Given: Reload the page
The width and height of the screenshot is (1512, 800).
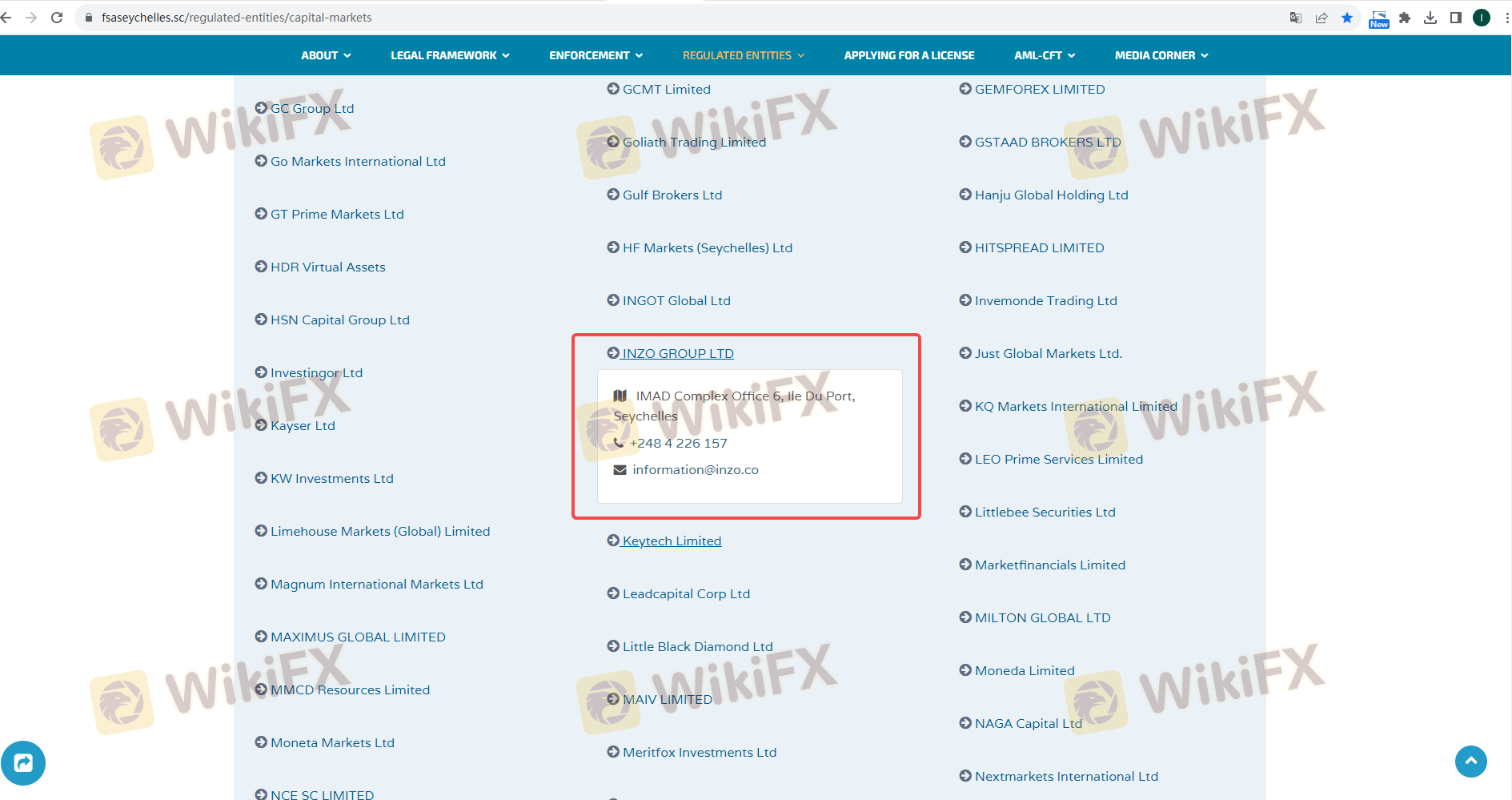Looking at the screenshot, I should pyautogui.click(x=57, y=18).
